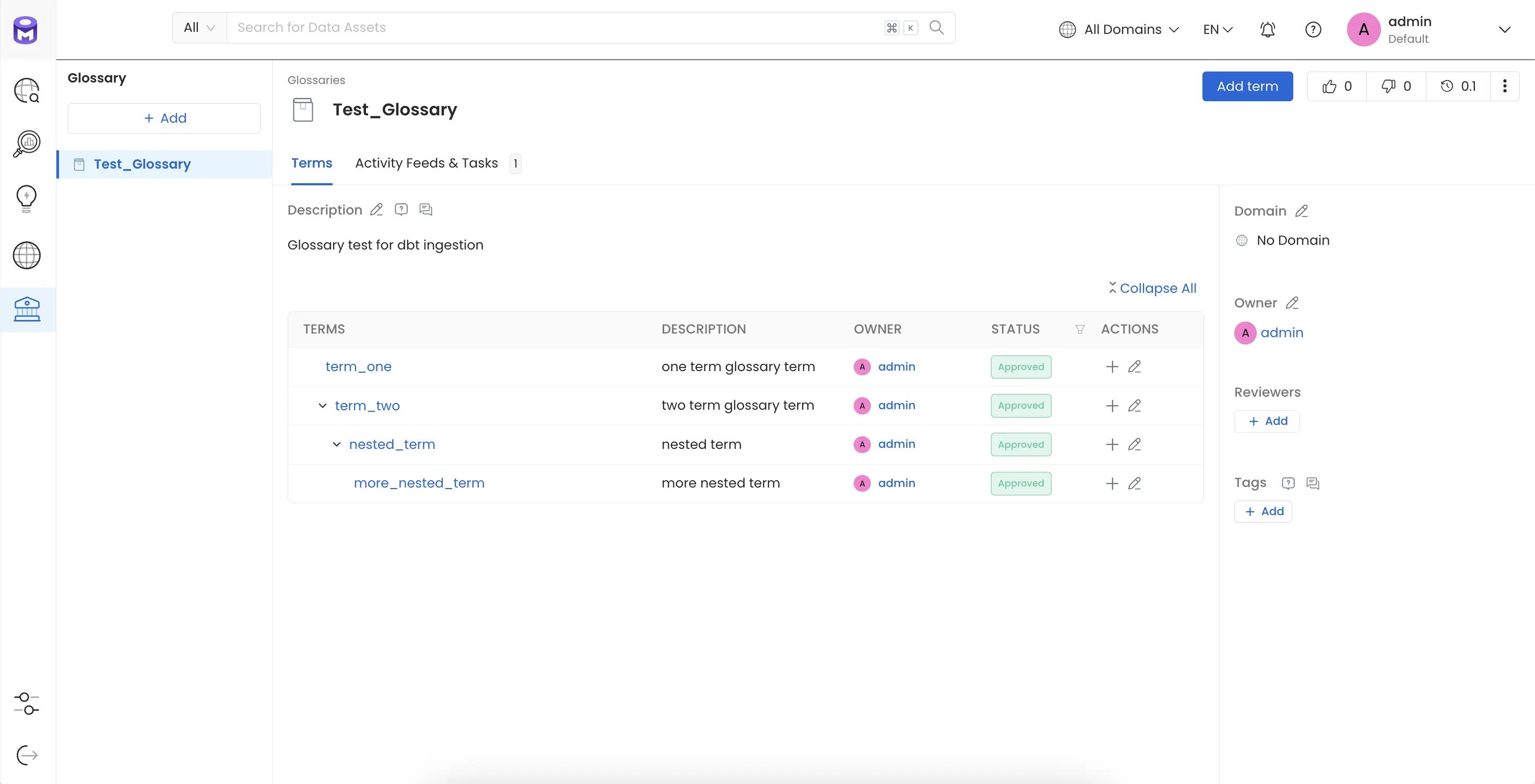Edit the Owner with pencil icon
Viewport: 1535px width, 784px height.
tap(1292, 303)
